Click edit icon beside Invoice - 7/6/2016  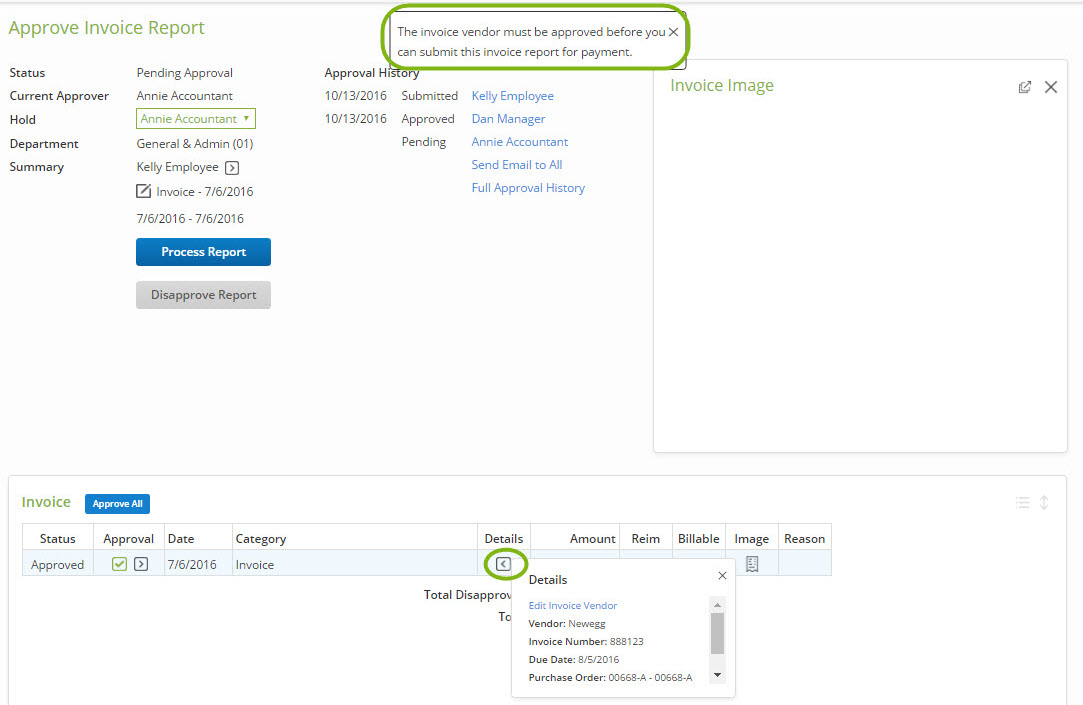tap(144, 191)
